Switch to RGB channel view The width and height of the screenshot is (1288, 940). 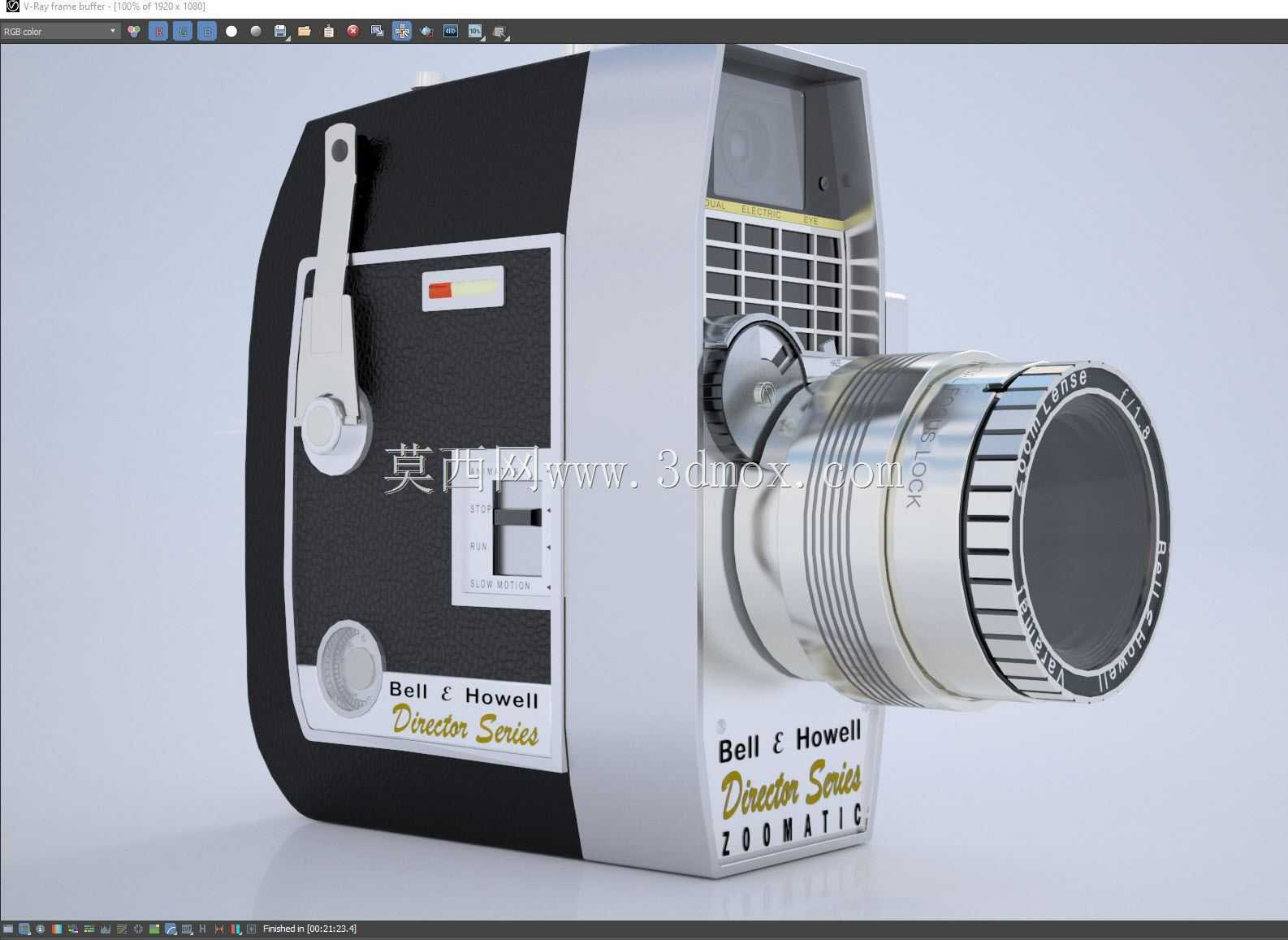pos(134,32)
